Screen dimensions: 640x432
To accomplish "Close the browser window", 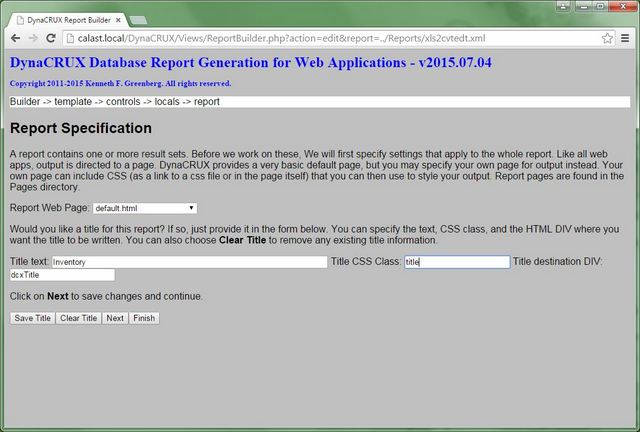I will pos(623,6).
